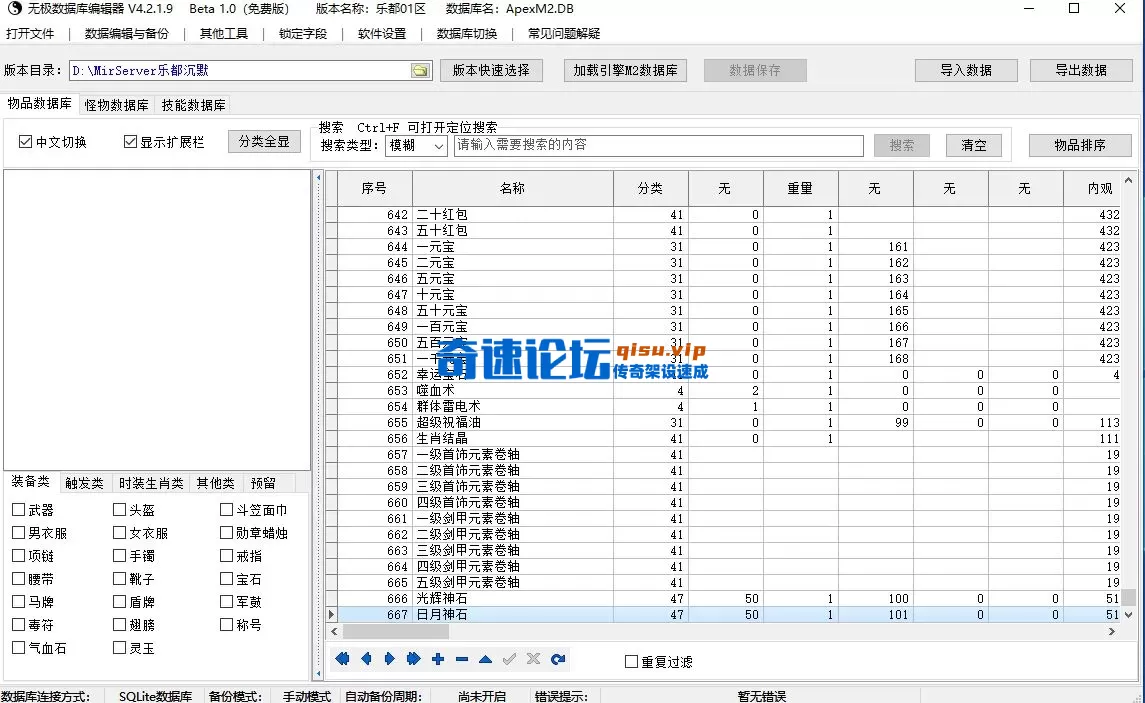Click the folder browse icon in 版本目录 field
The image size is (1145, 703).
click(x=421, y=71)
